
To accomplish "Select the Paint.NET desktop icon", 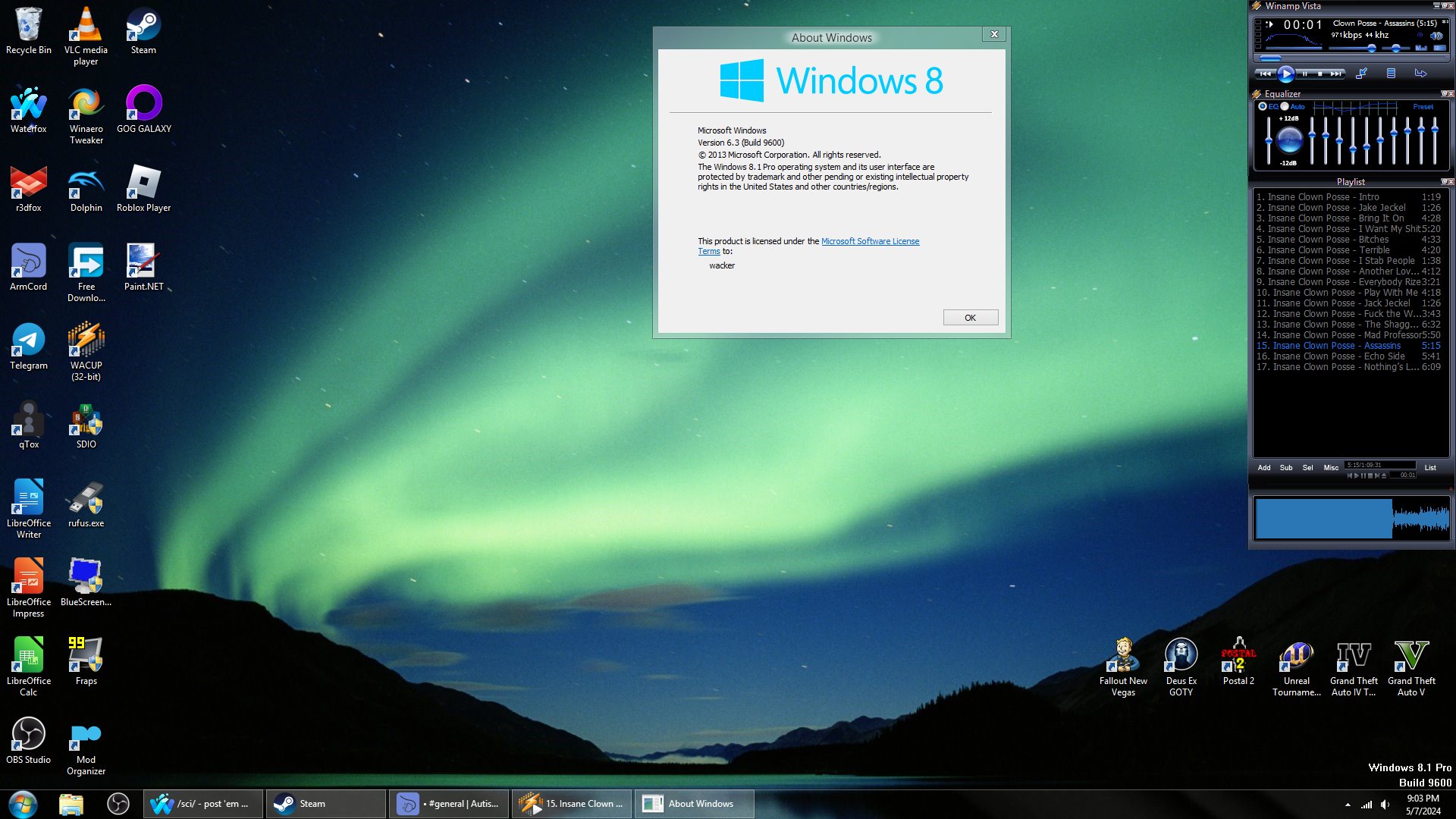I will [144, 268].
